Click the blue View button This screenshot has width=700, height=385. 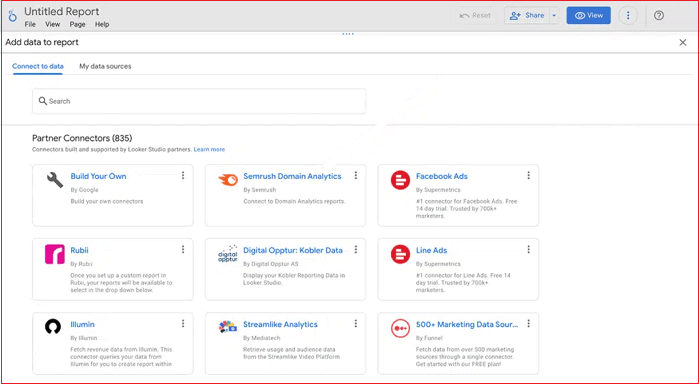pos(588,15)
